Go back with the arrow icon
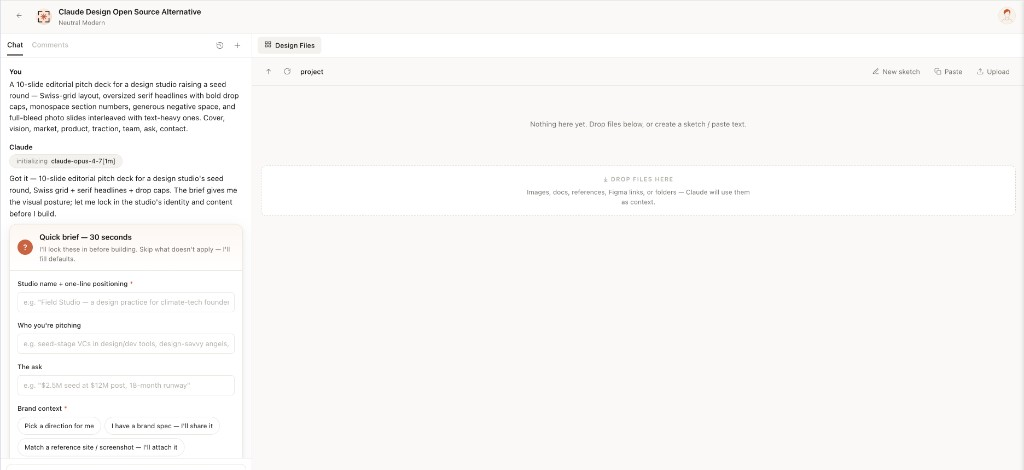Image resolution: width=1024 pixels, height=470 pixels. (19, 16)
